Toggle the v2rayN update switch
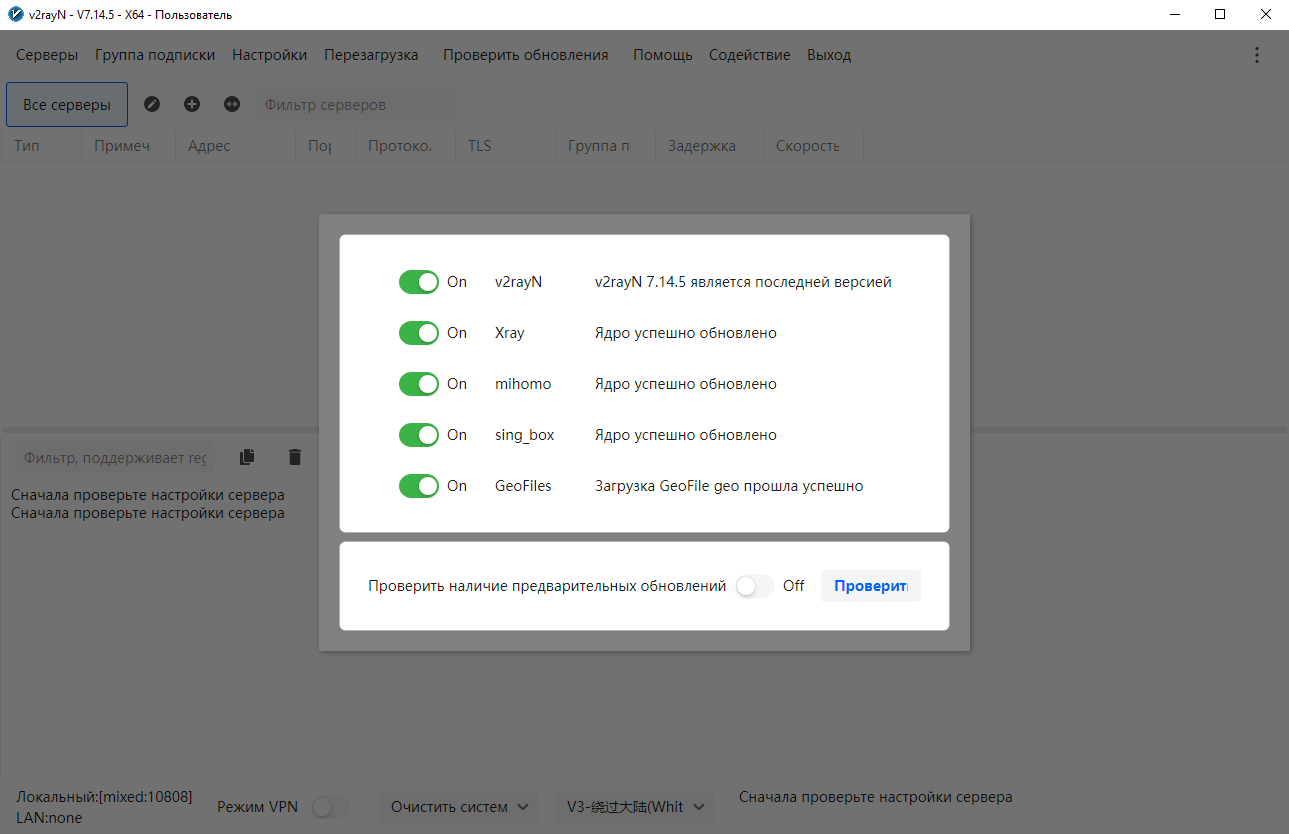The image size is (1289, 834). tap(419, 282)
